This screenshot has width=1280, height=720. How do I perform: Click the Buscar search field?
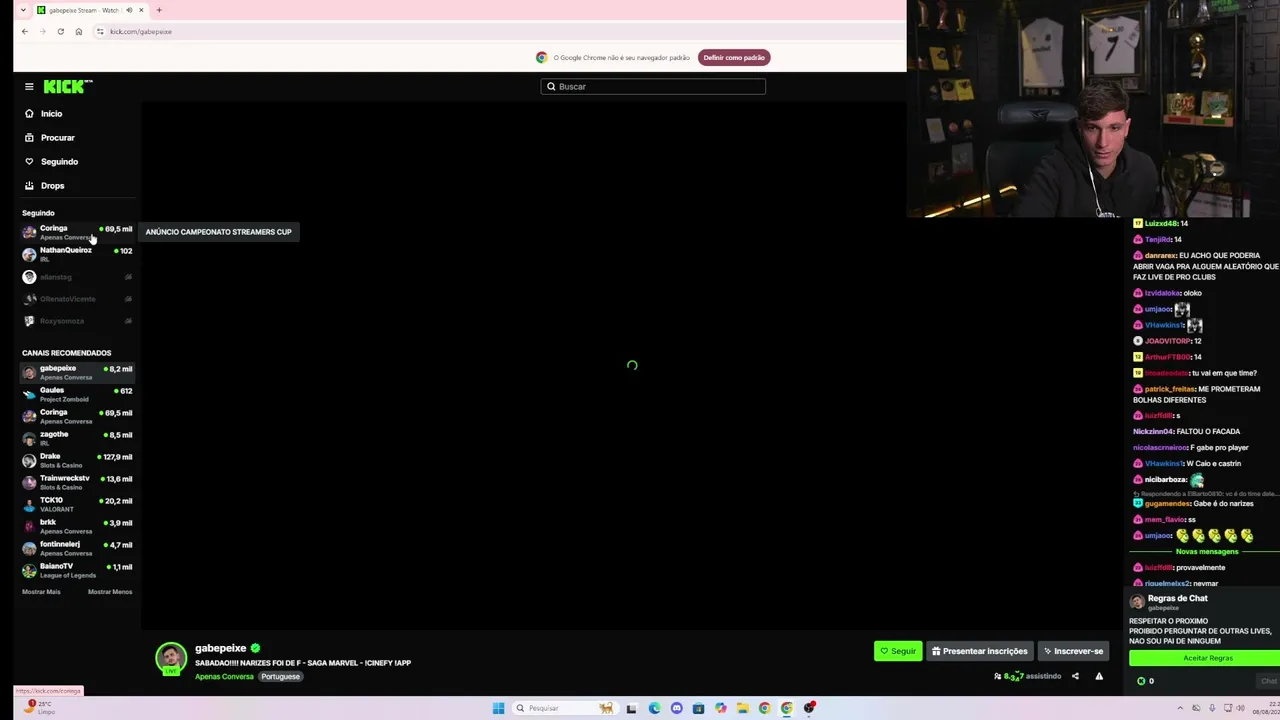(653, 87)
